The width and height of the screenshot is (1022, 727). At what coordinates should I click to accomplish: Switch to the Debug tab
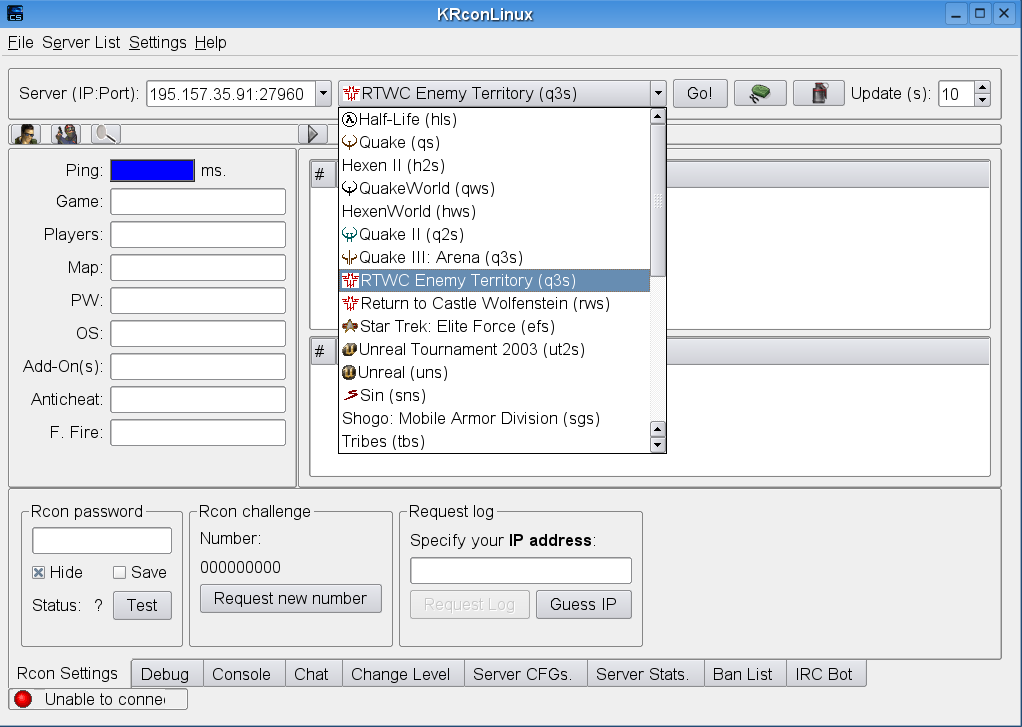[168, 674]
